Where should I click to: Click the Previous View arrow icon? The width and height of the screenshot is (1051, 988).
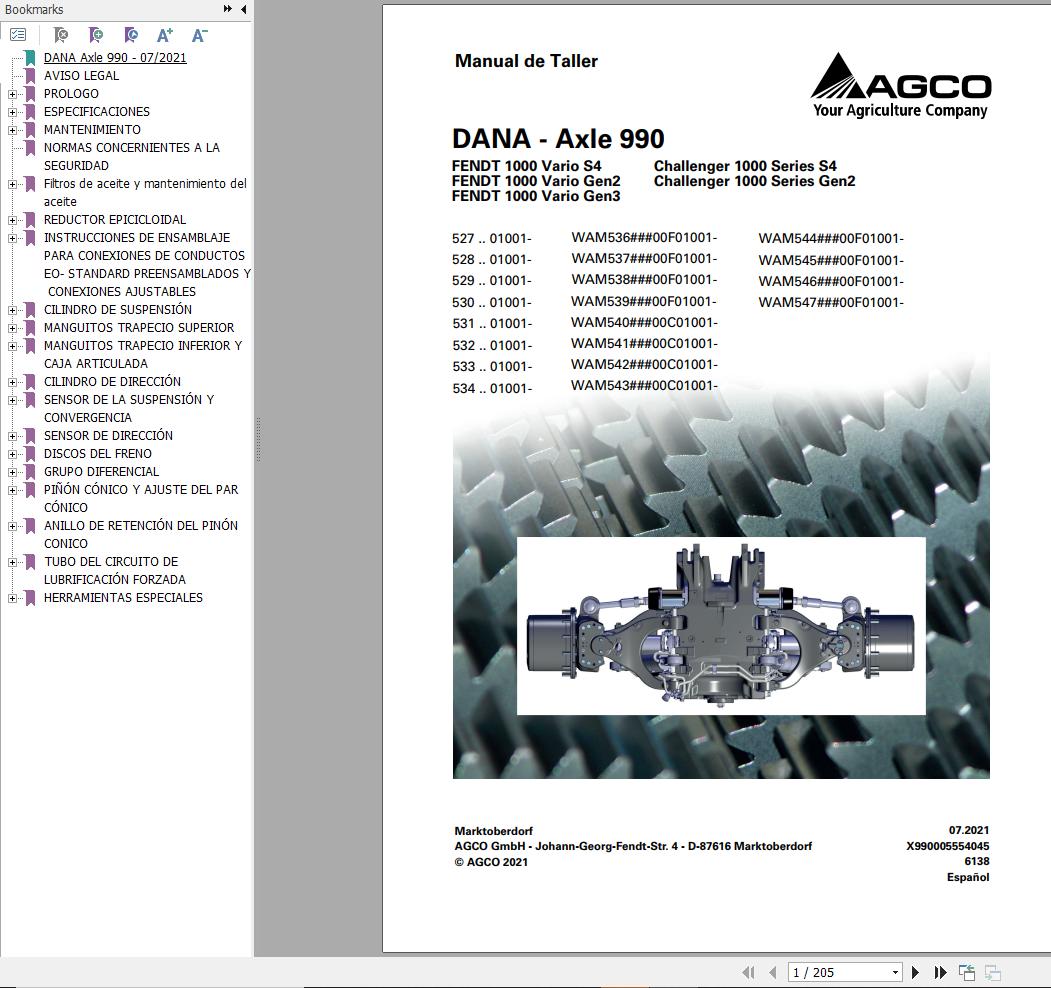tap(966, 971)
